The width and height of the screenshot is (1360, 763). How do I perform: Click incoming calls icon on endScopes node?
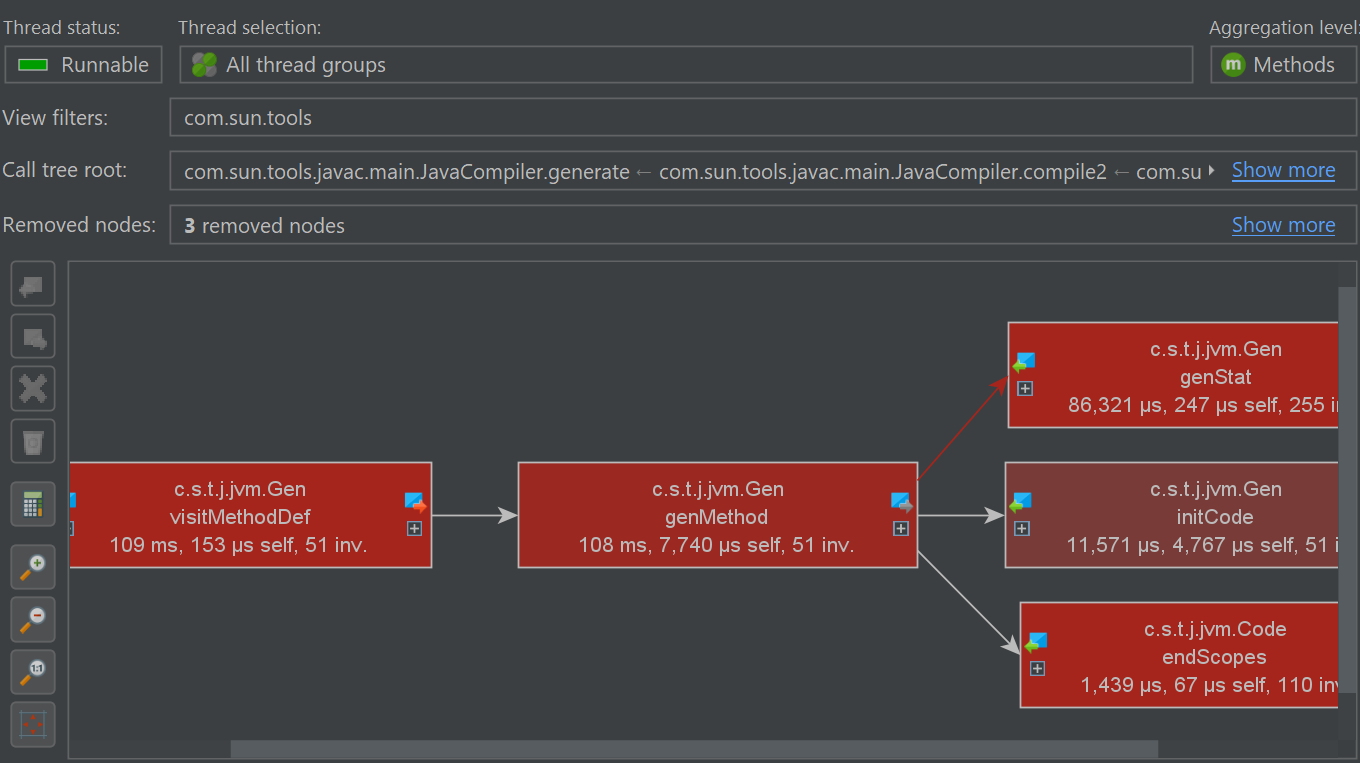click(x=1036, y=643)
